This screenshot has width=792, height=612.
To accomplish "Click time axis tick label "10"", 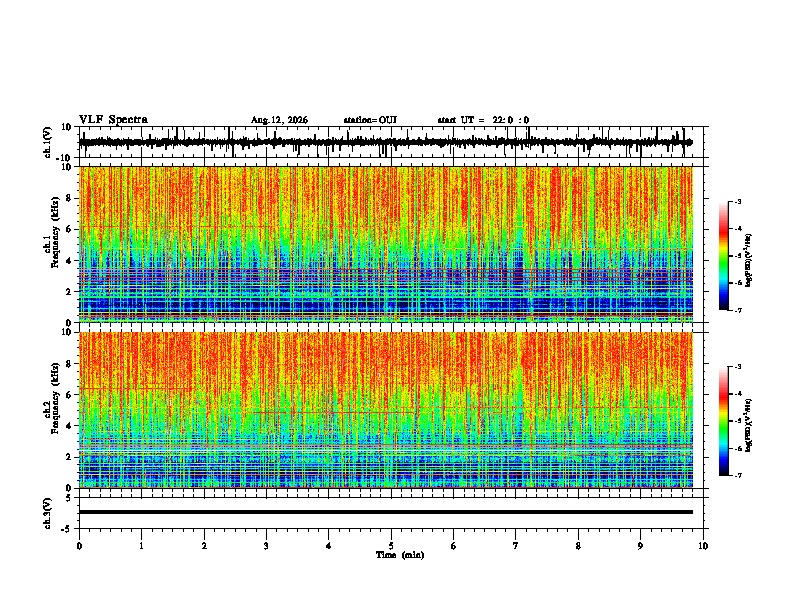I will pos(703,546).
